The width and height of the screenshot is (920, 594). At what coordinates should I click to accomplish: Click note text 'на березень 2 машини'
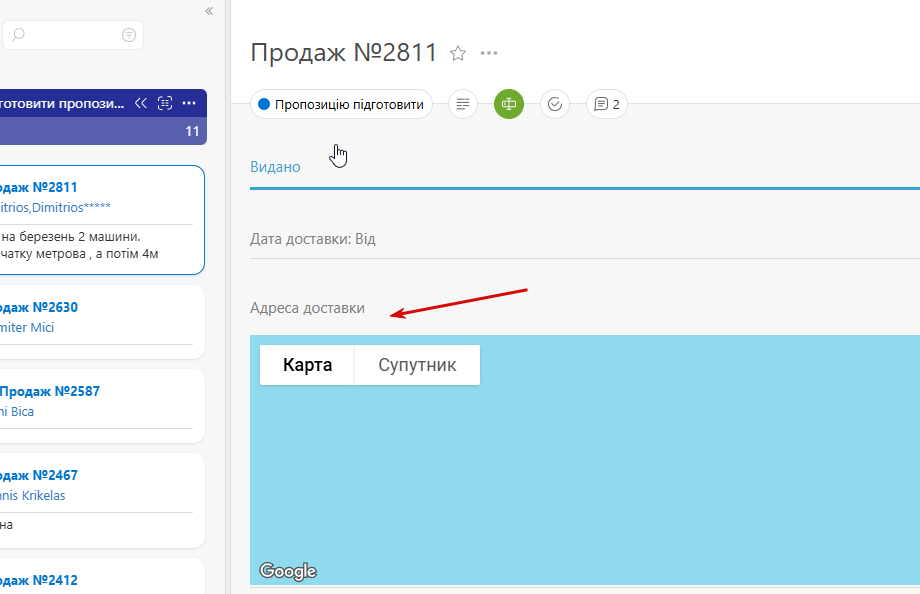pos(70,237)
